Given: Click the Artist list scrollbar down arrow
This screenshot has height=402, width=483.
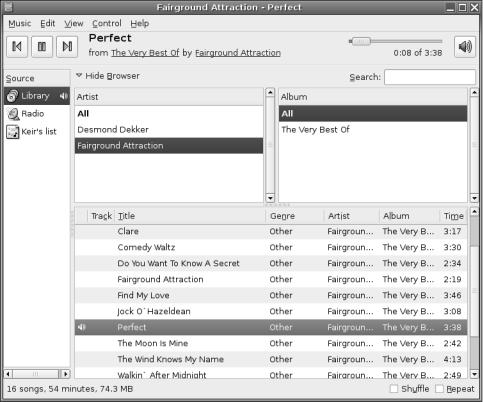Looking at the screenshot, I should coord(270,198).
